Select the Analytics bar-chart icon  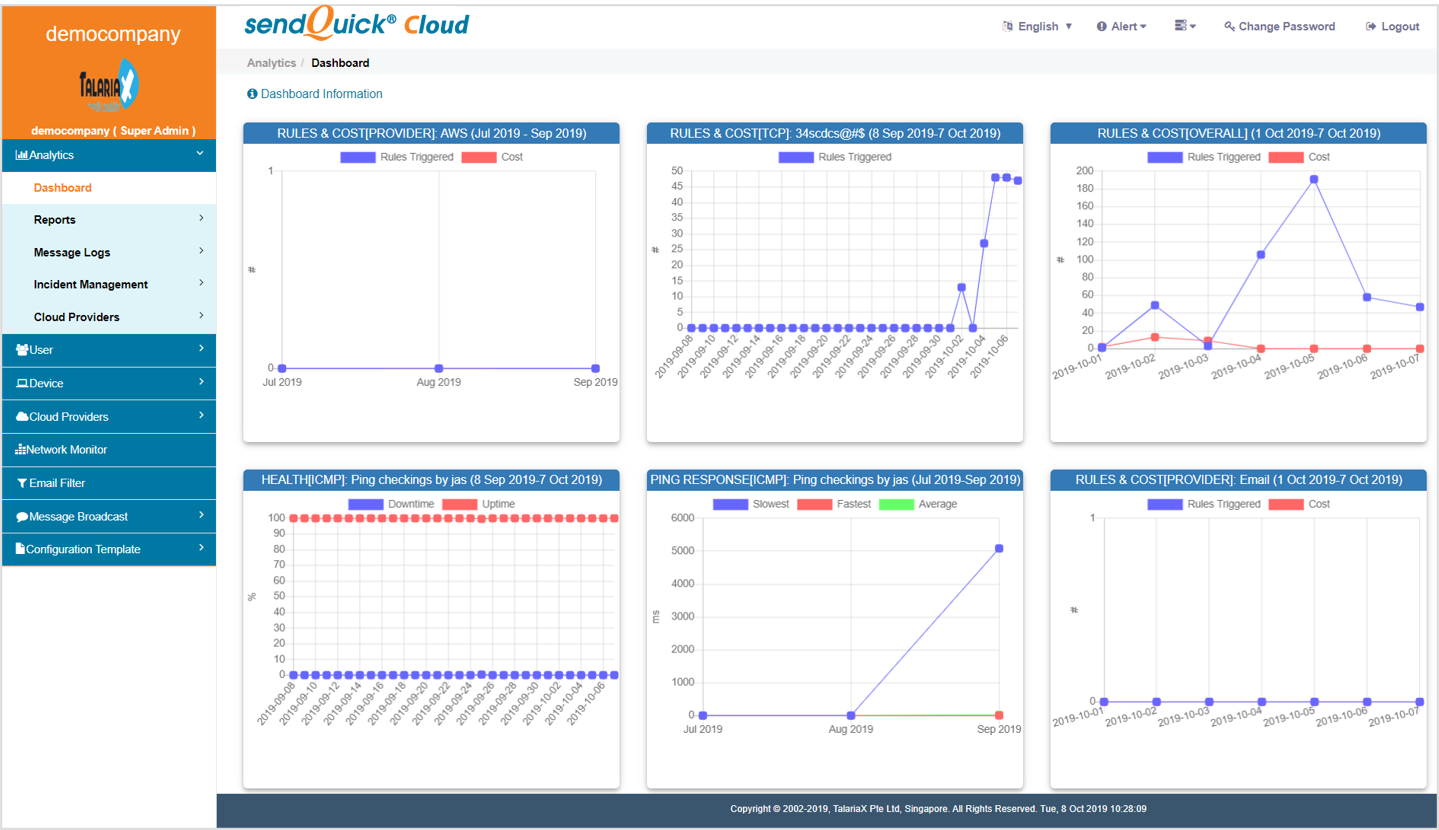(21, 155)
